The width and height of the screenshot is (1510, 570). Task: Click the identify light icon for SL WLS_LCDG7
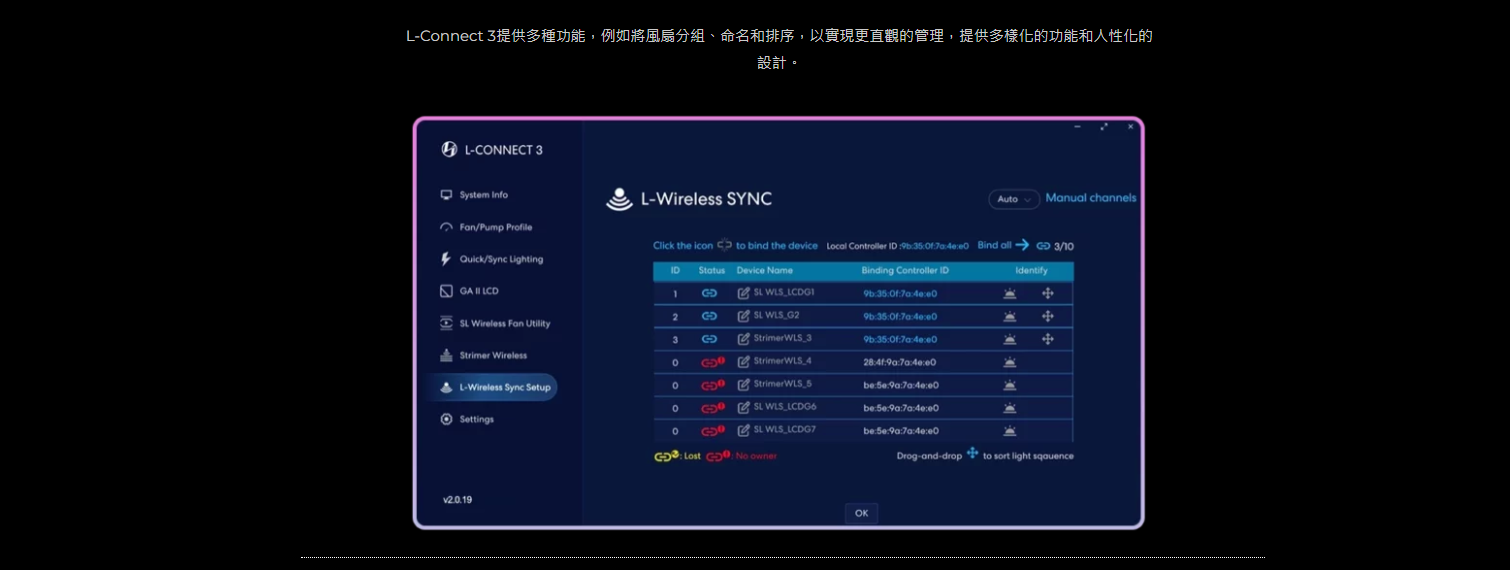coord(1010,431)
